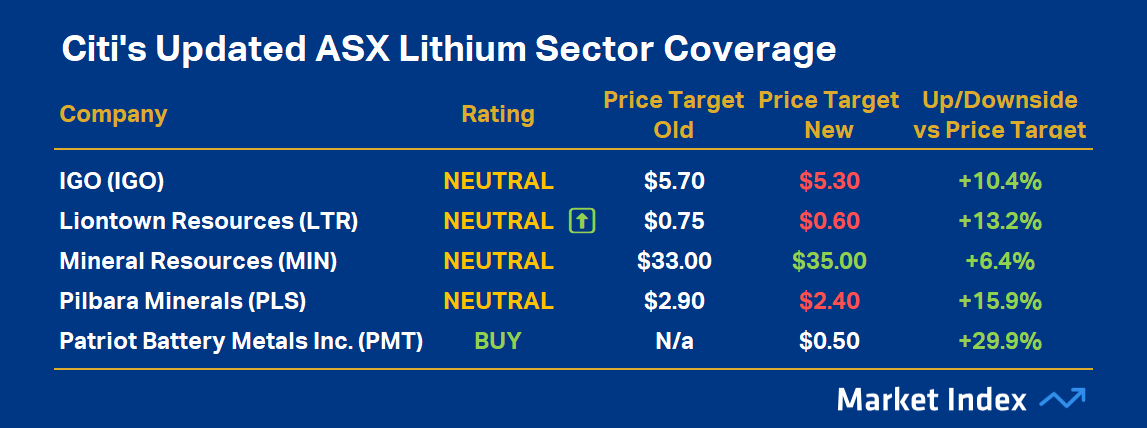Click the Price Target Old header
The image size is (1147, 428).
tap(673, 115)
